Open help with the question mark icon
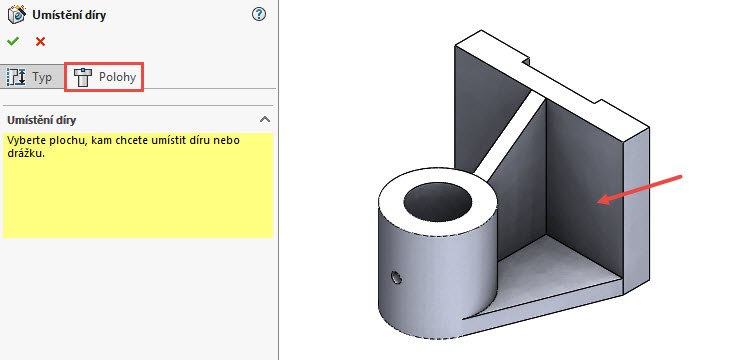 coord(258,14)
